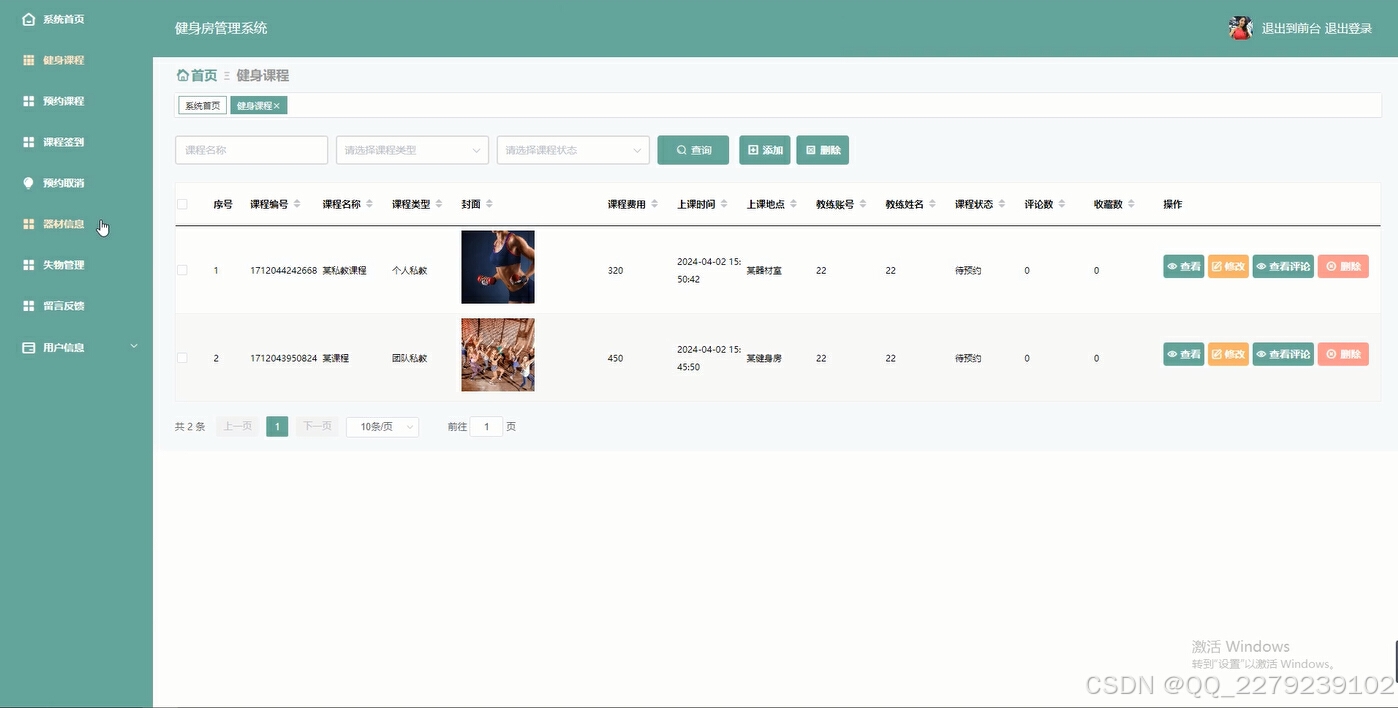Click the 查询 search button

pos(692,149)
